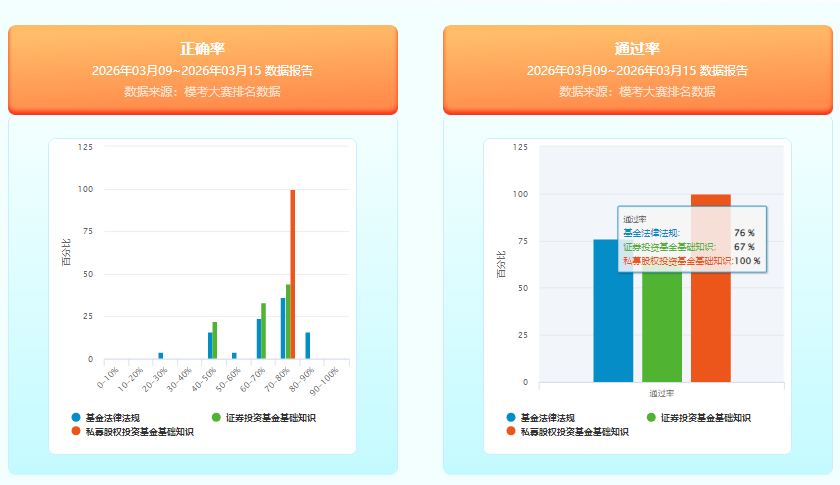This screenshot has width=840, height=485.
Task: Toggle 私募股权投资基金基础知识 series label in 通过率 legend
Action: point(575,432)
